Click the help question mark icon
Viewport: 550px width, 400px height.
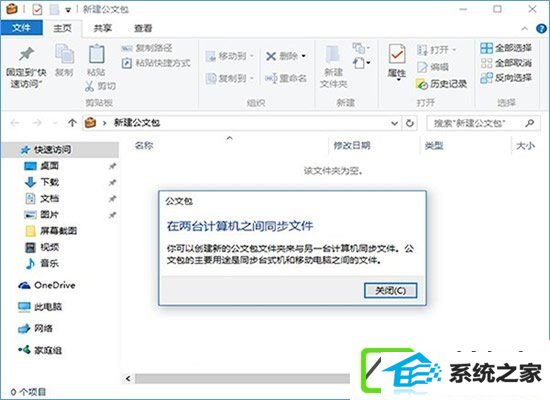coord(541,28)
